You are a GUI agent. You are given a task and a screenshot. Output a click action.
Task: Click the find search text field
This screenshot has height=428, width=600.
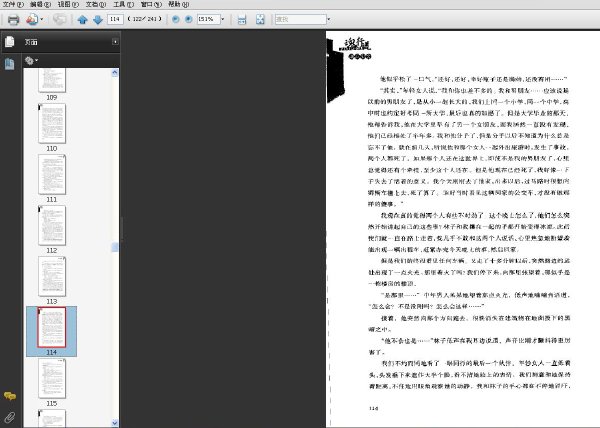pyautogui.click(x=300, y=19)
